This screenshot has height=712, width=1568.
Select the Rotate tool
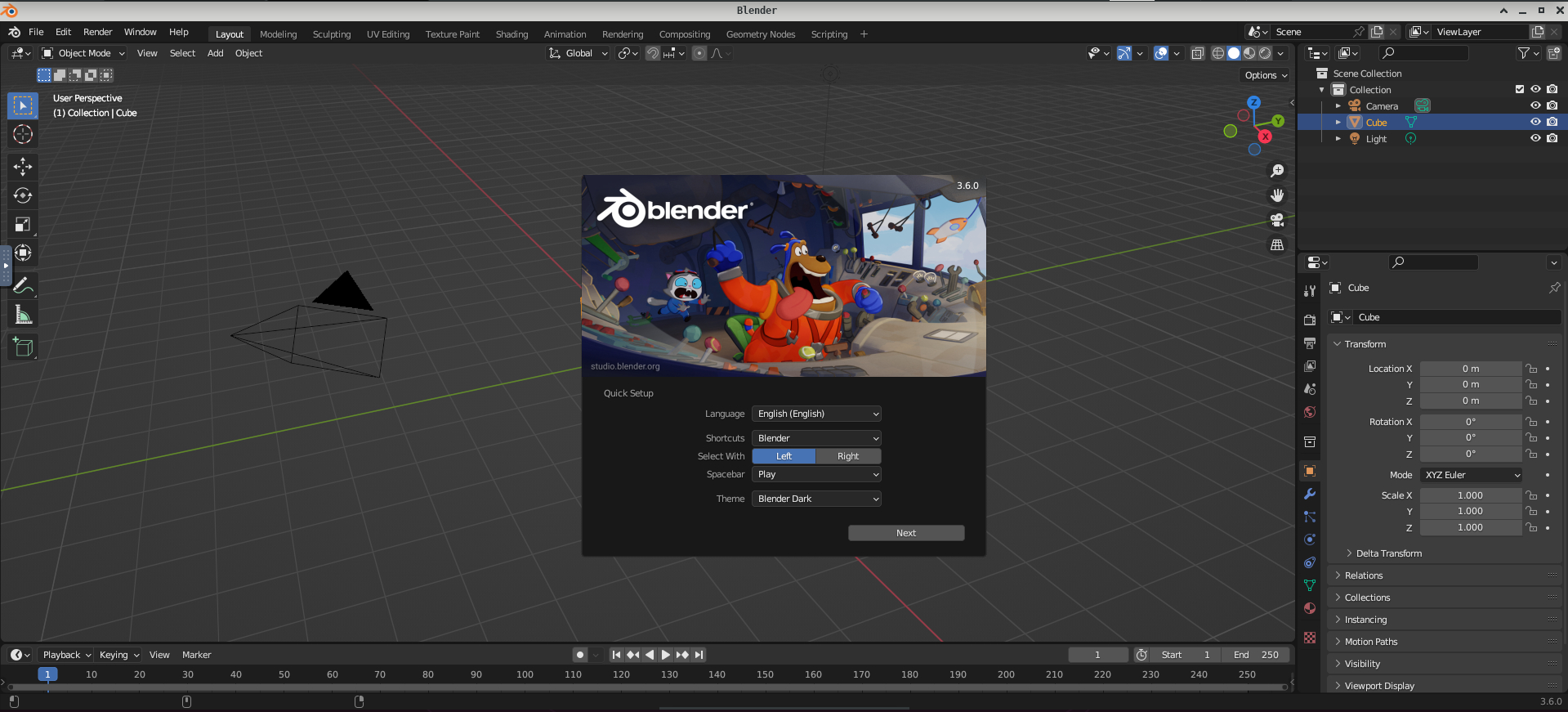[x=23, y=195]
